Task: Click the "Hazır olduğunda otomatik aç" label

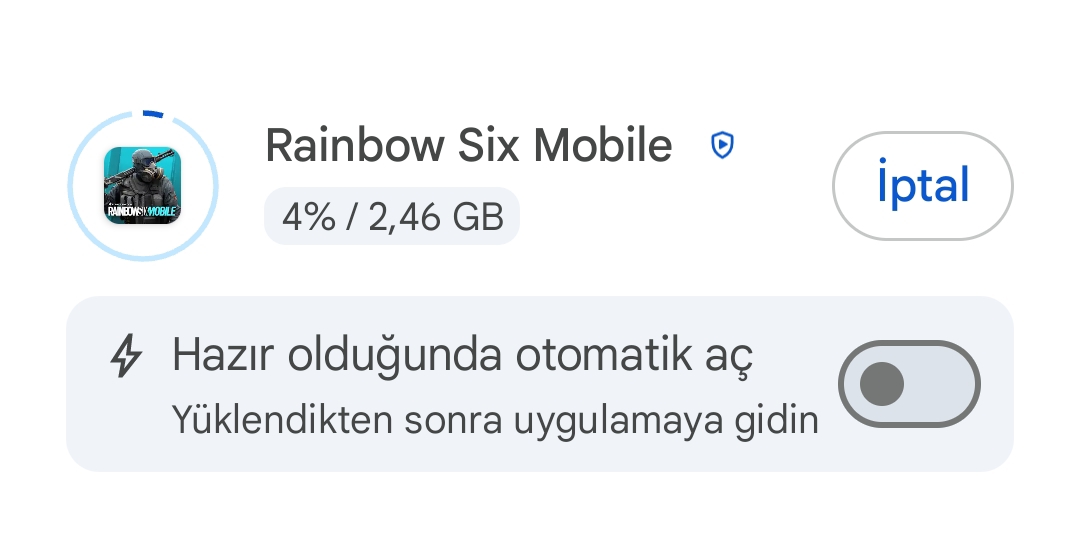Action: (462, 356)
